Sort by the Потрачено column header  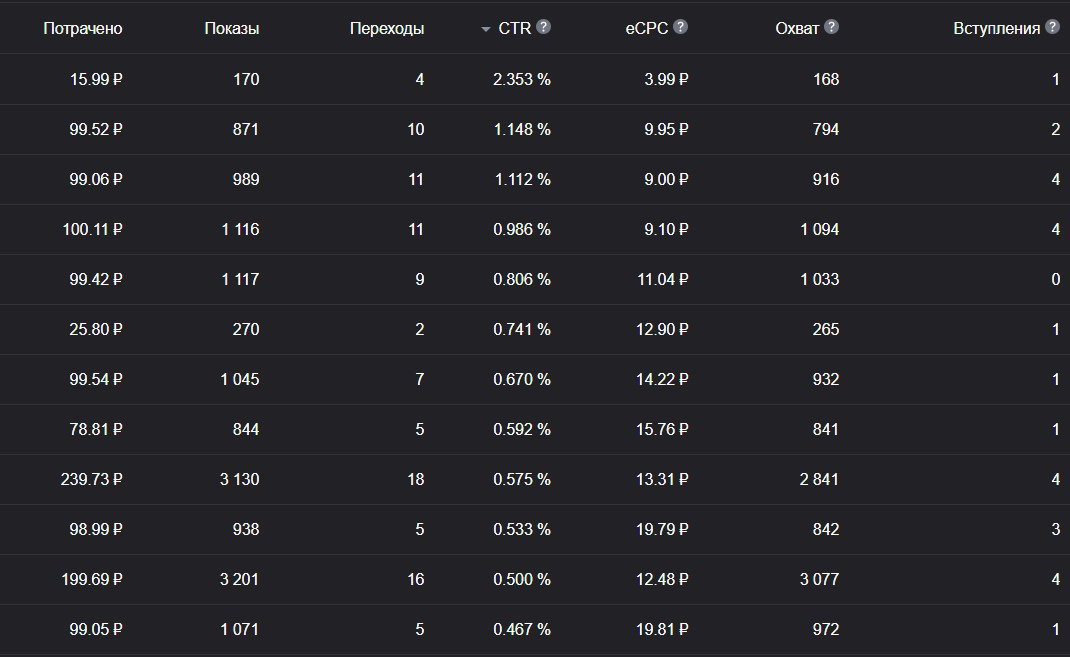pos(83,29)
